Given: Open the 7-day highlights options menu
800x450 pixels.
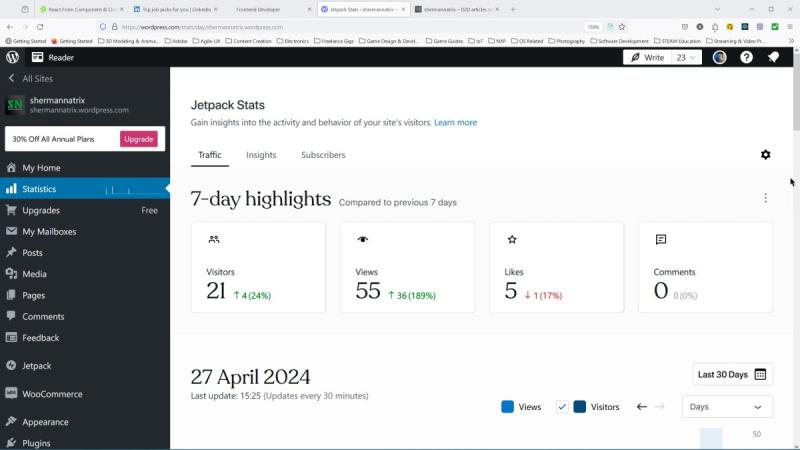Looking at the screenshot, I should (x=765, y=198).
